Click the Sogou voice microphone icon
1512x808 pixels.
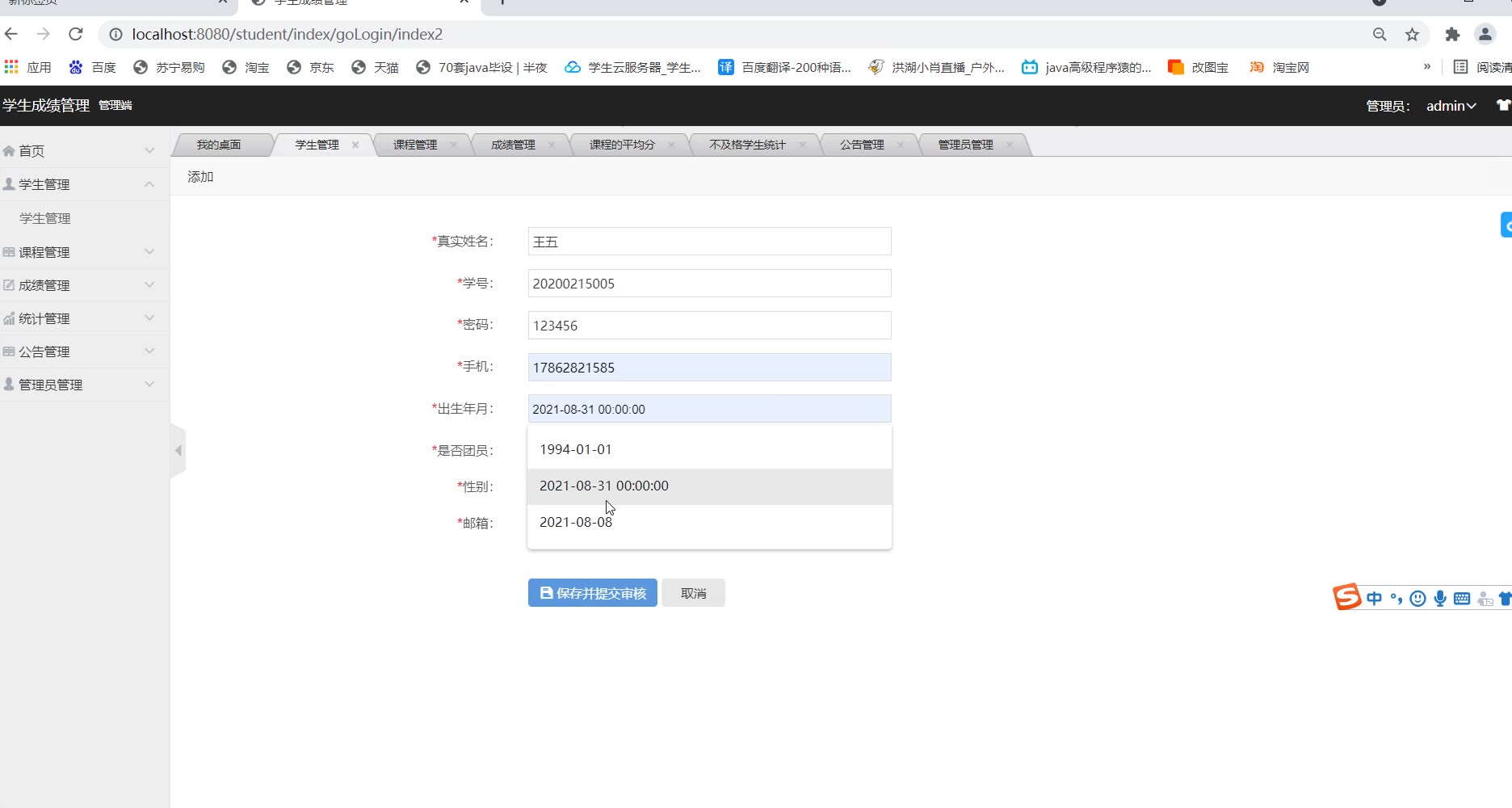tap(1439, 598)
